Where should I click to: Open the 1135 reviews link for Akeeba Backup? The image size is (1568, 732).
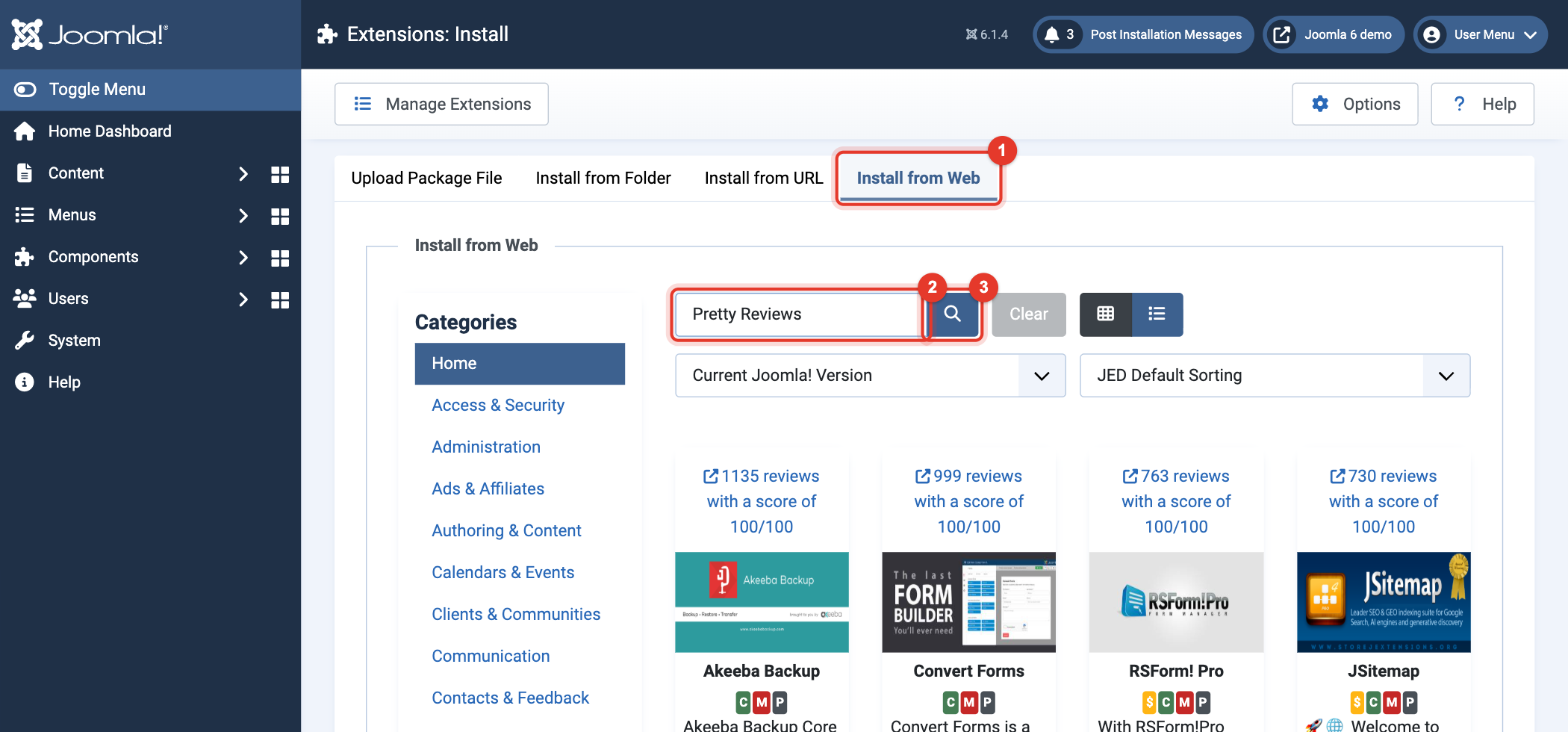click(762, 501)
